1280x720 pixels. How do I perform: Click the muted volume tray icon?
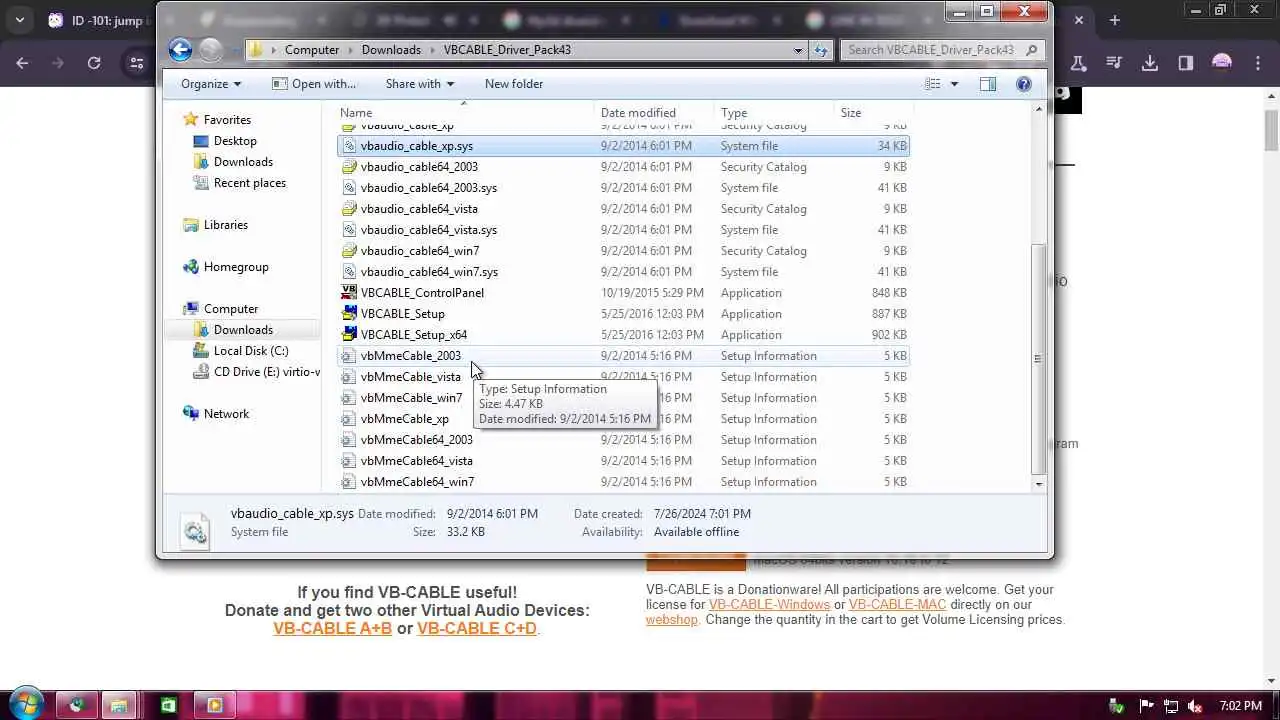1194,706
